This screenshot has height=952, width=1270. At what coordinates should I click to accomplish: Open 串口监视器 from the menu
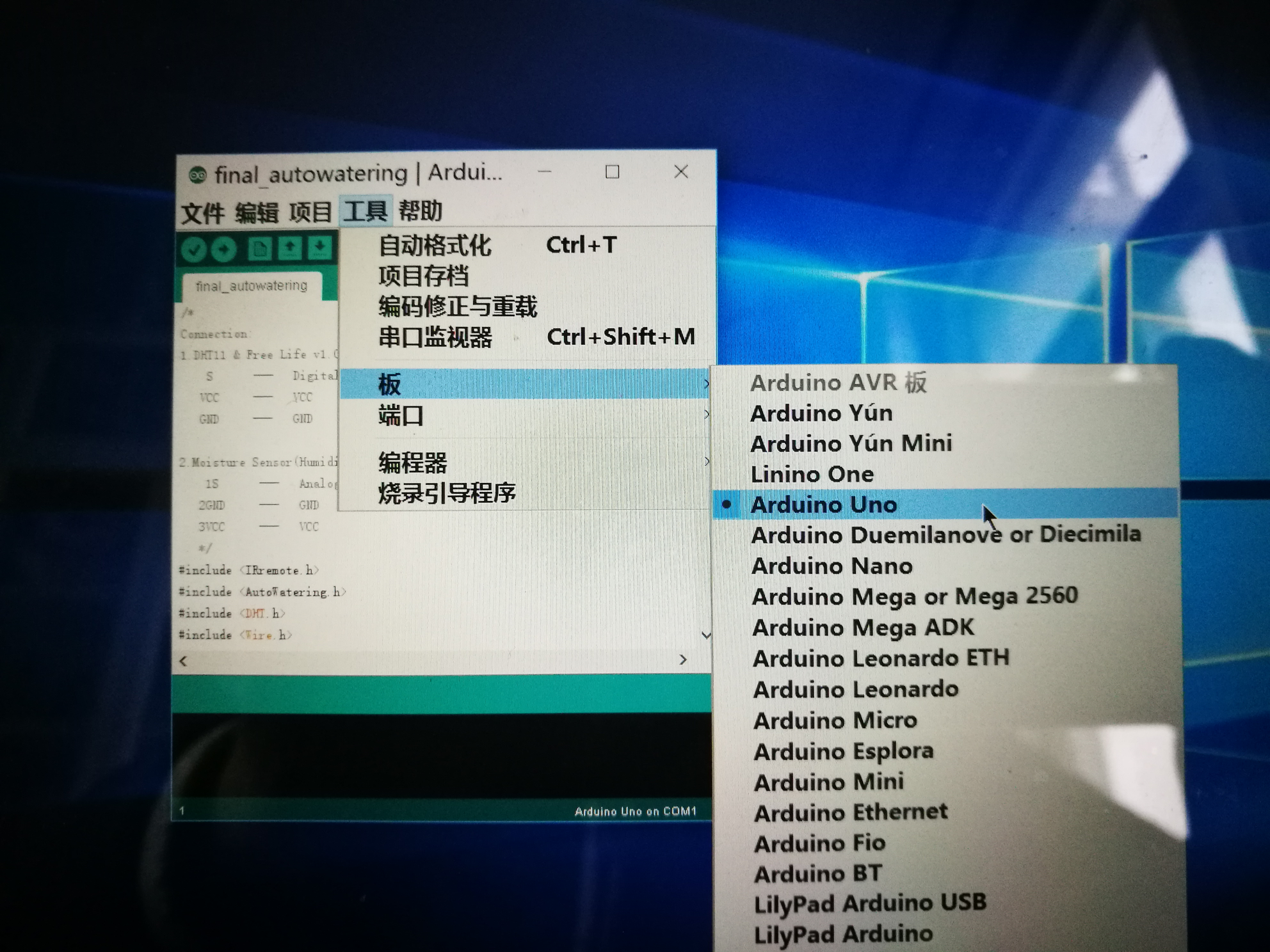tap(525, 337)
